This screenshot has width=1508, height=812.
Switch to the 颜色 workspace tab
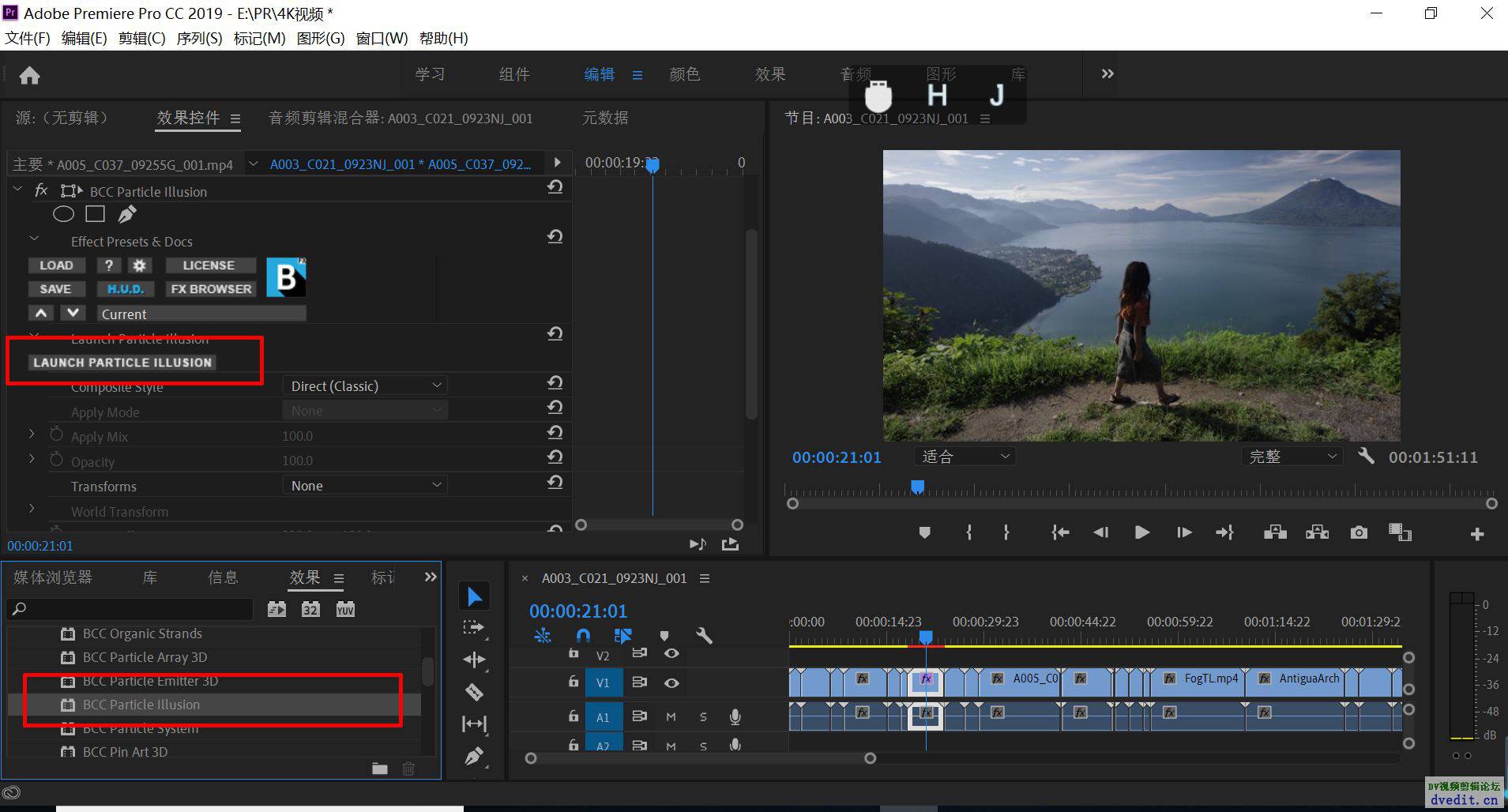684,74
